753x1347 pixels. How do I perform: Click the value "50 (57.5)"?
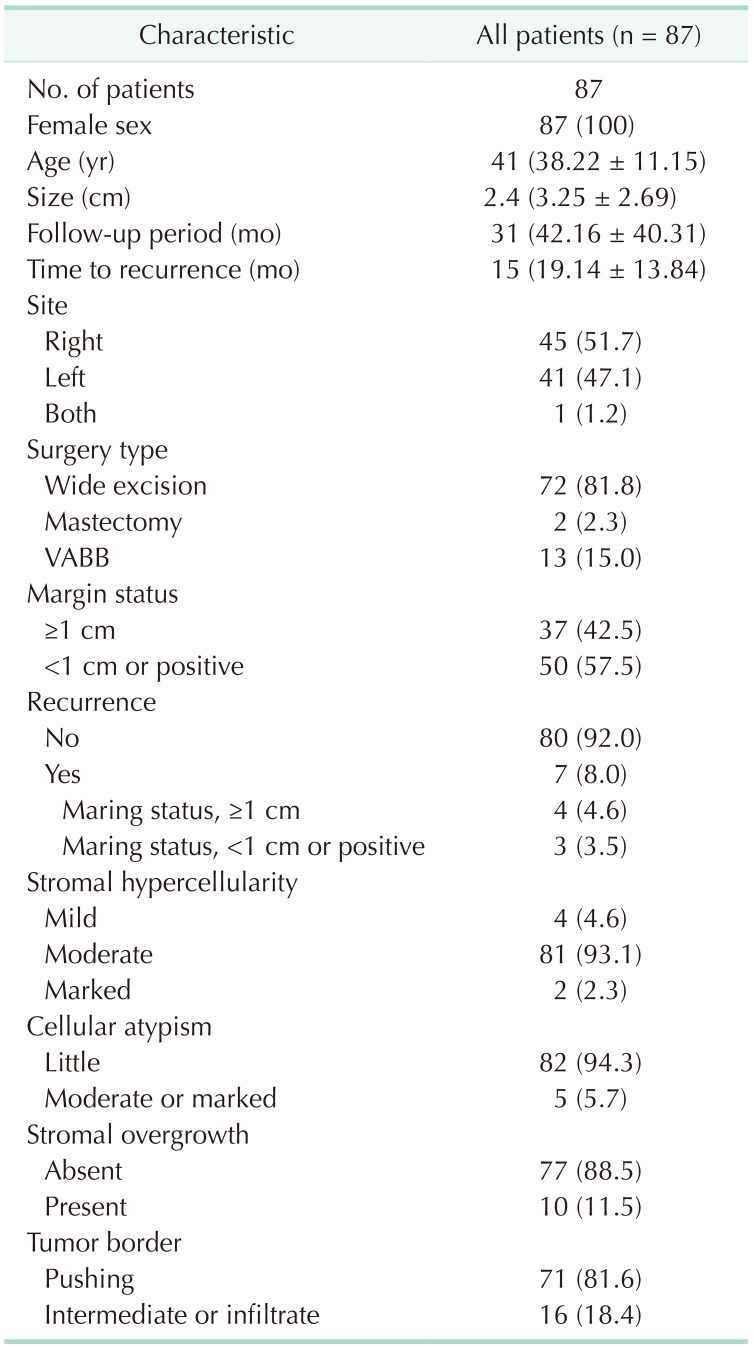(588, 666)
